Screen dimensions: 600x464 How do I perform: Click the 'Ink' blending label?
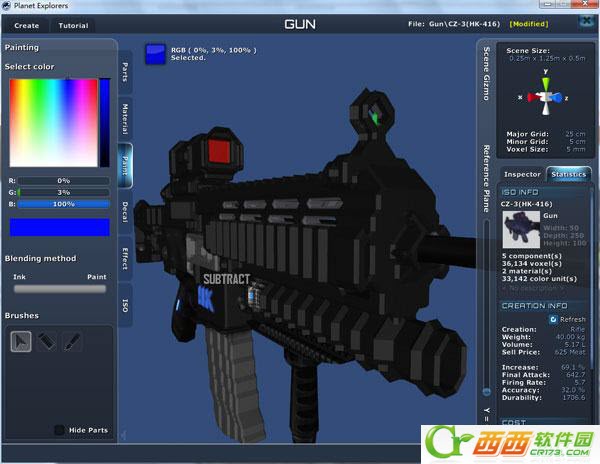pos(19,277)
